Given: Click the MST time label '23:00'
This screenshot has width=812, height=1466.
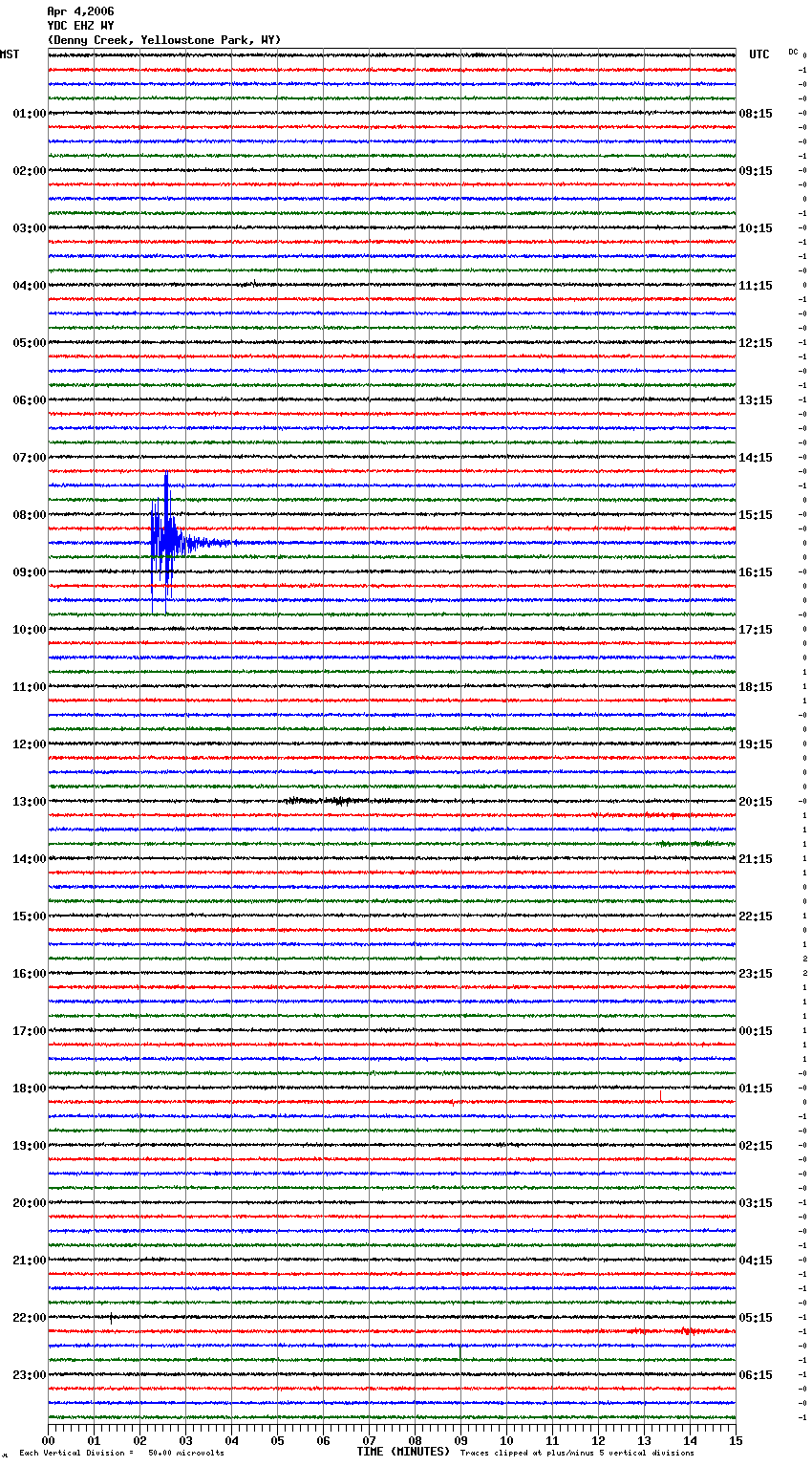Looking at the screenshot, I should tap(30, 1375).
